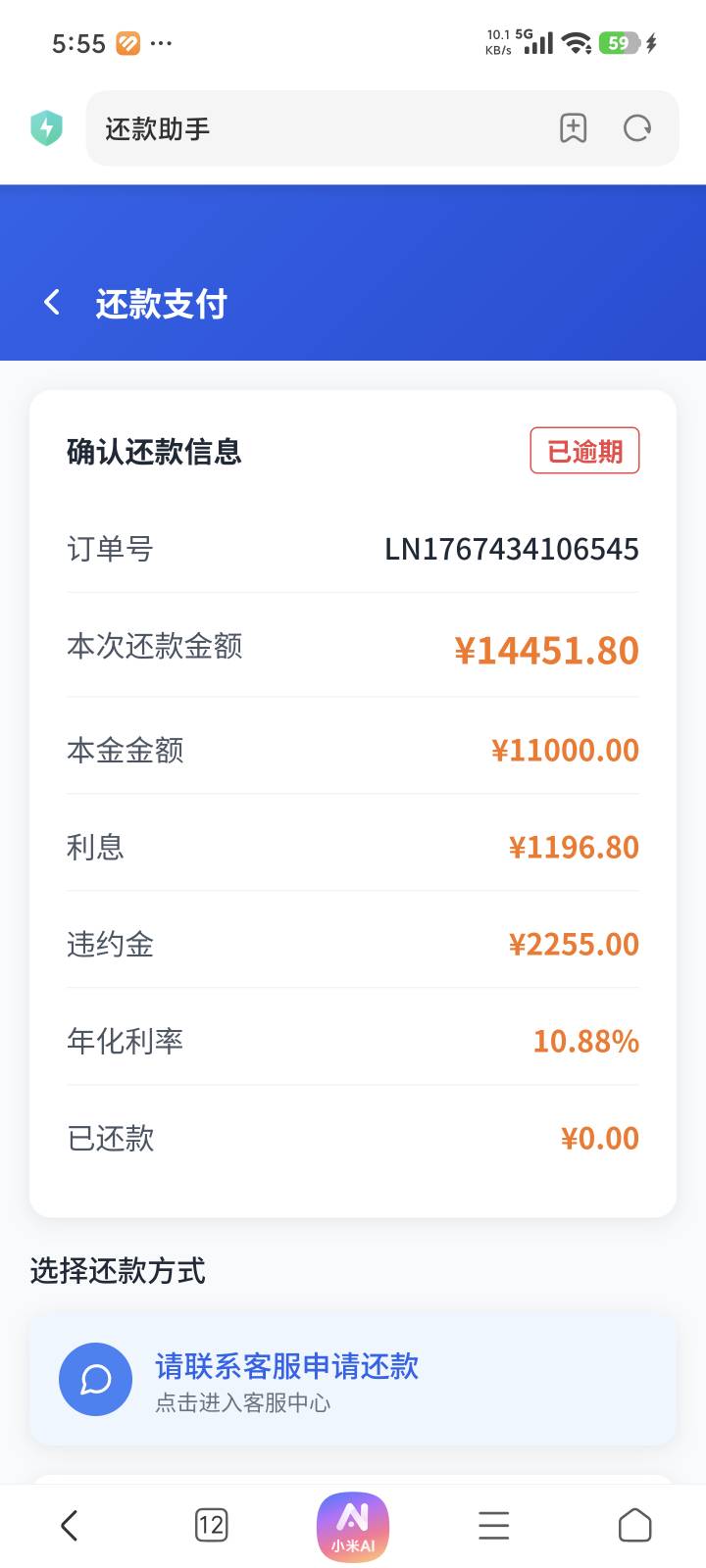Select order number LN1767434106545
Screen dimensions: 706x1568
click(511, 549)
